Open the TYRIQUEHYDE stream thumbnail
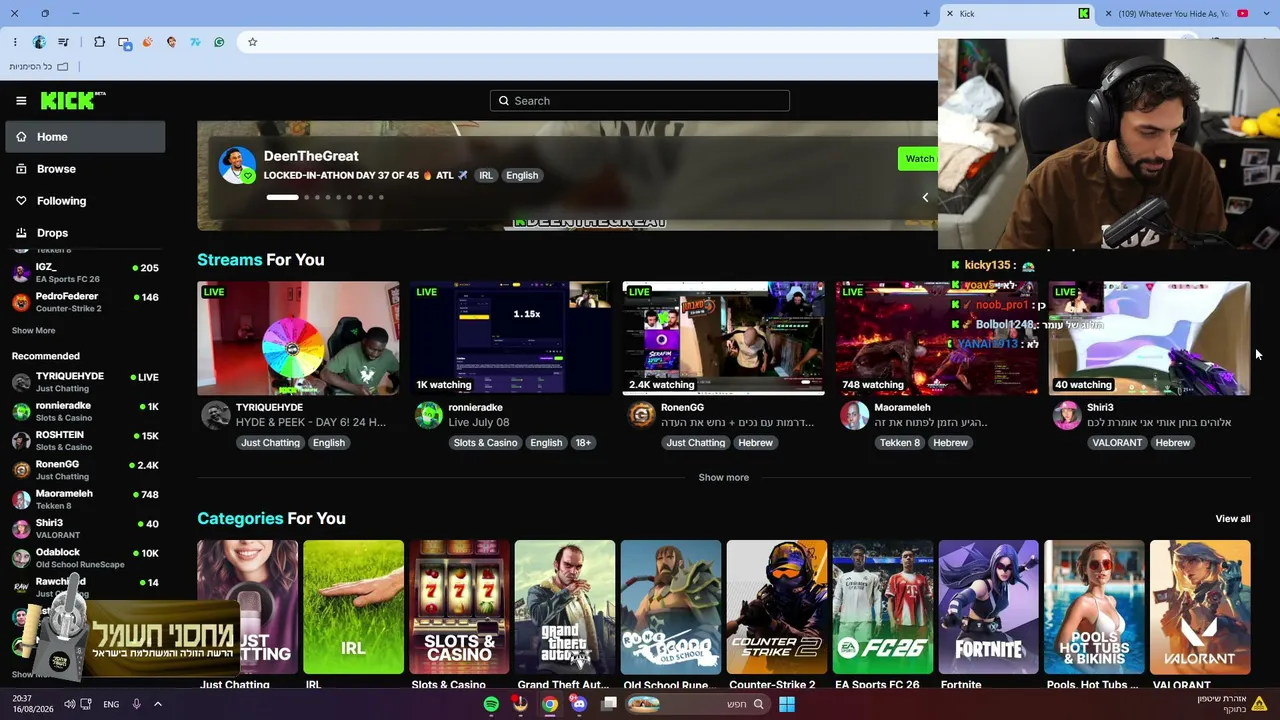The image size is (1280, 720). pyautogui.click(x=298, y=338)
